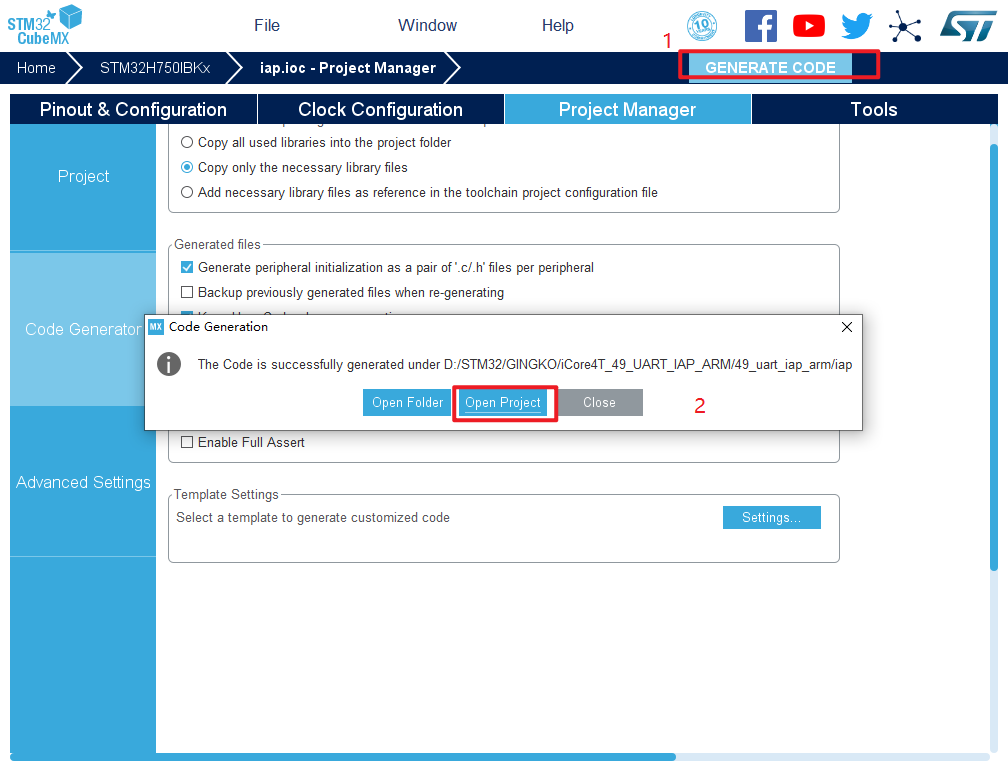Click the Home breadcrumb
1008x771 pixels.
(x=36, y=68)
